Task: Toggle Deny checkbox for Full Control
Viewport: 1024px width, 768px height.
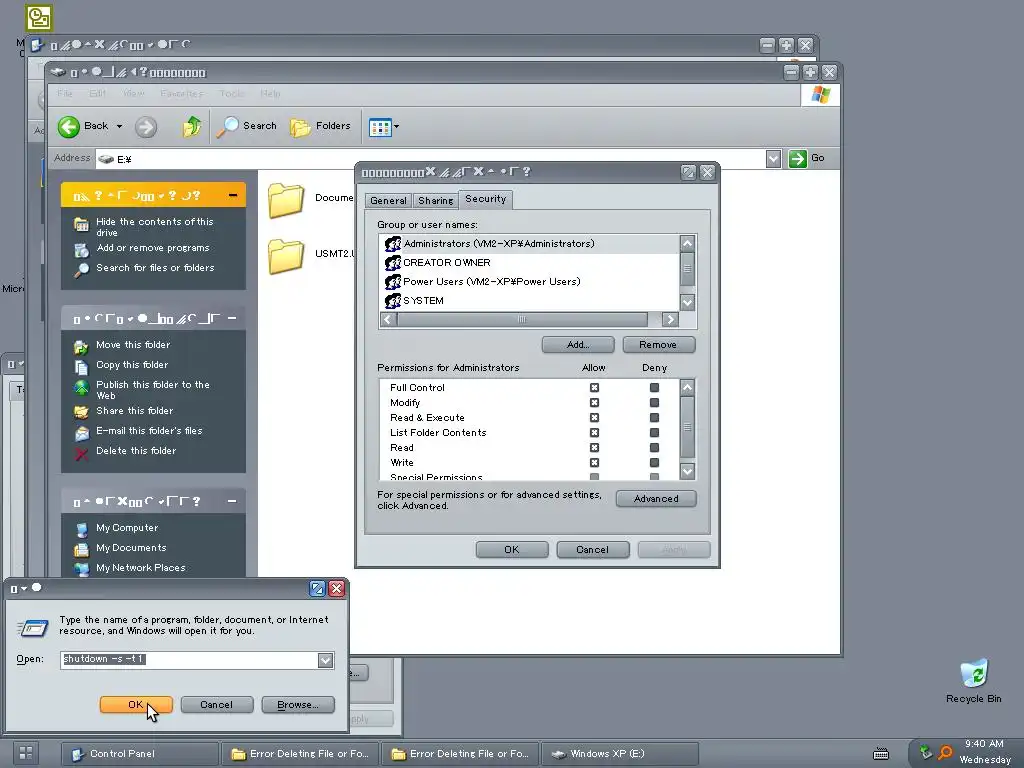Action: (654, 387)
